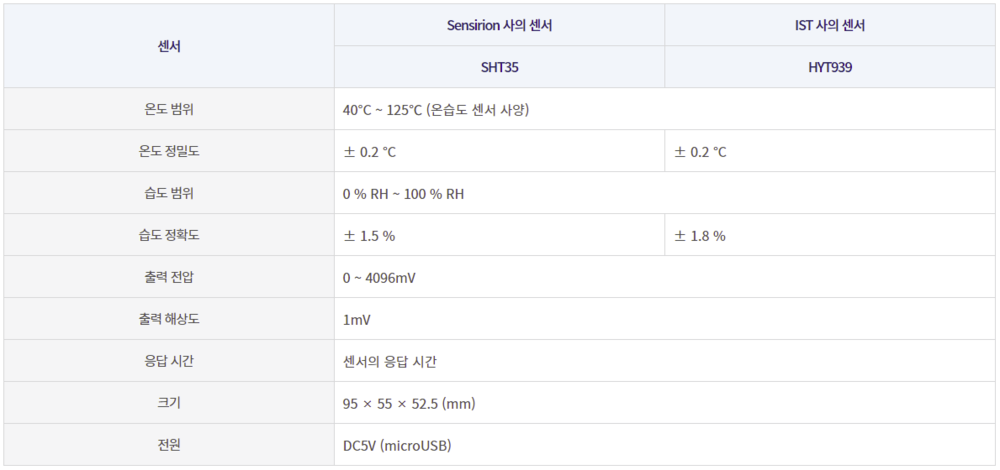Screen dimensions: 1000x470
Task: Select the 습도 범위 row label
Action: tap(169, 193)
